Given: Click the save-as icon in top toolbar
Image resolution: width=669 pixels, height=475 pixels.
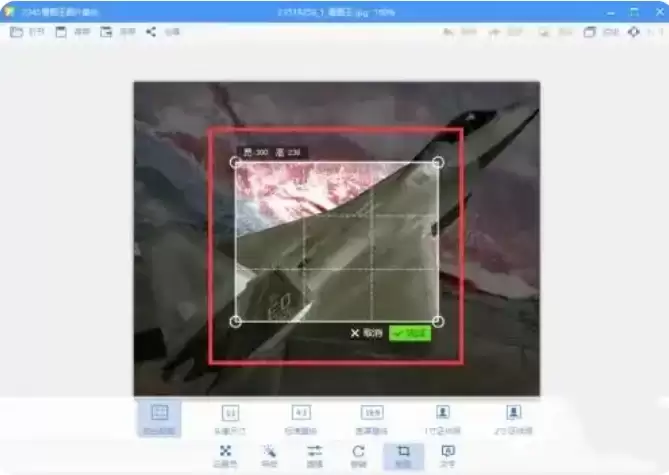Looking at the screenshot, I should pyautogui.click(x=106, y=32).
